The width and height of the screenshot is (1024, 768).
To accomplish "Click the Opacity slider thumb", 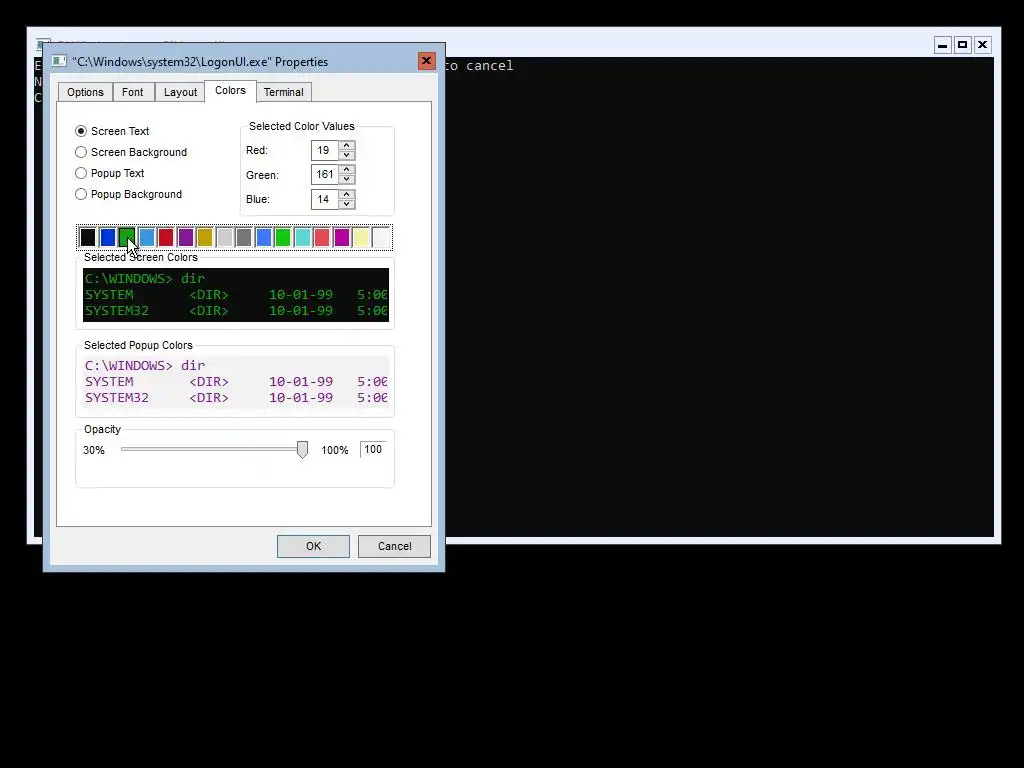I will (302, 449).
